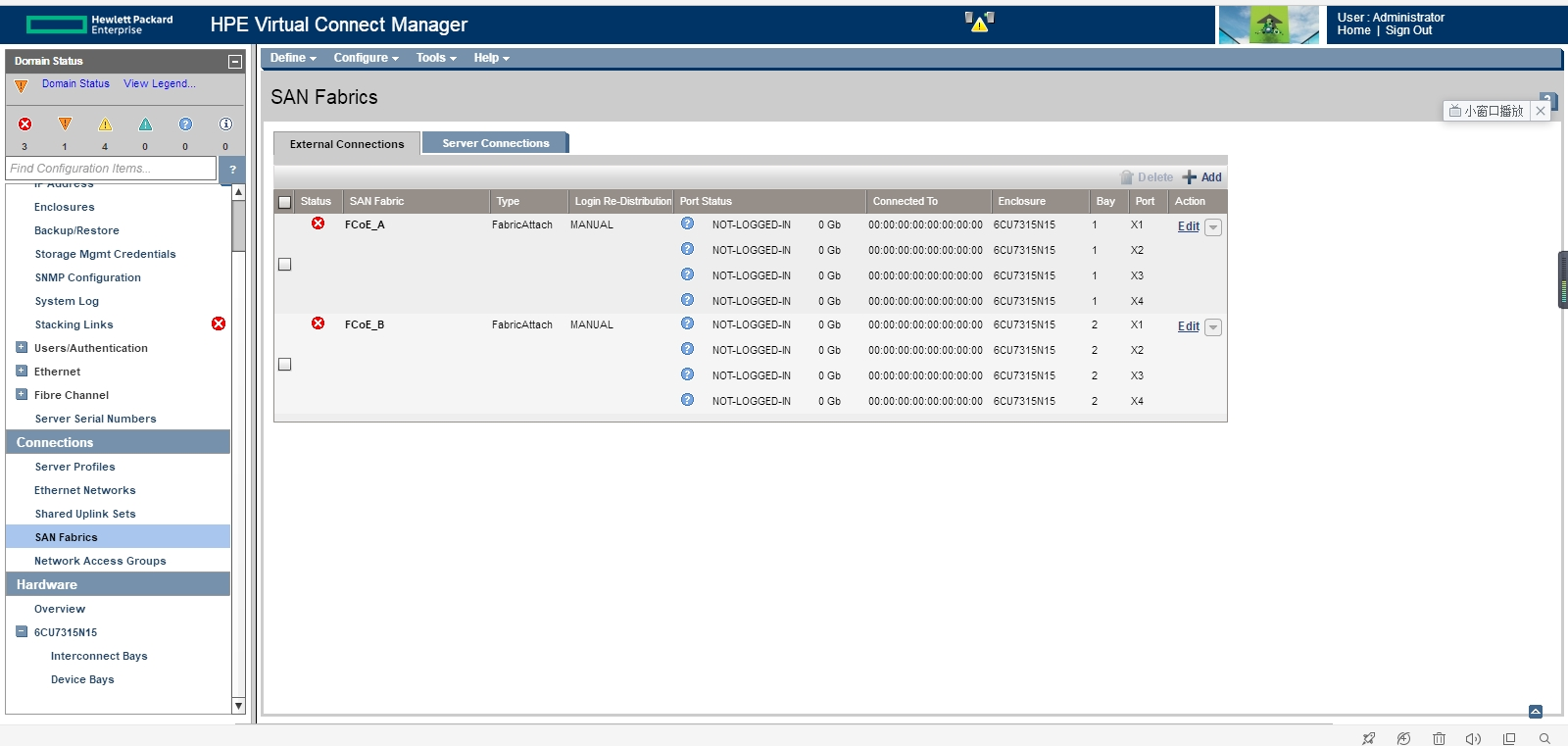Open the Tools menu

coord(436,58)
